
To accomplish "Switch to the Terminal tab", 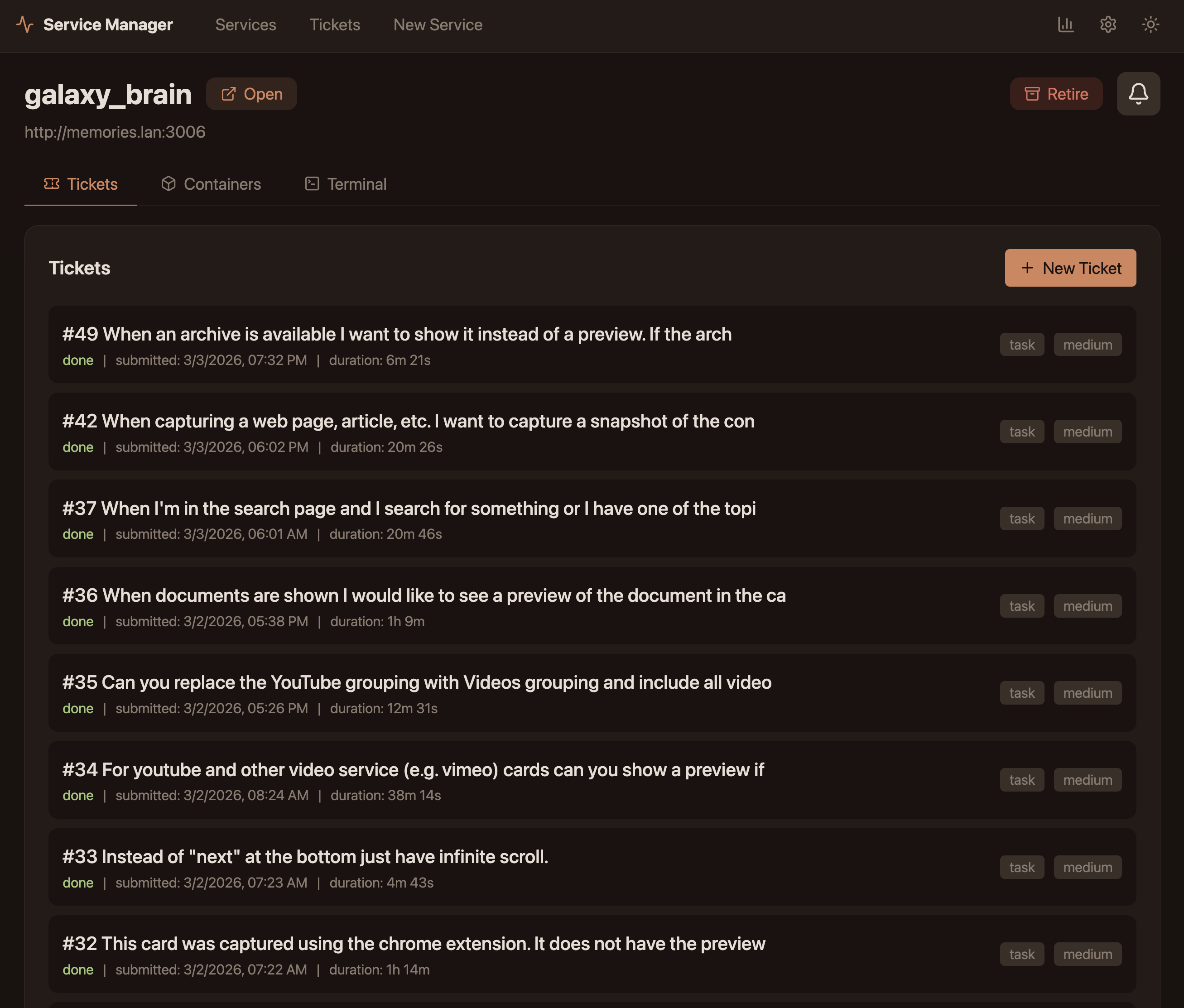I will [346, 184].
